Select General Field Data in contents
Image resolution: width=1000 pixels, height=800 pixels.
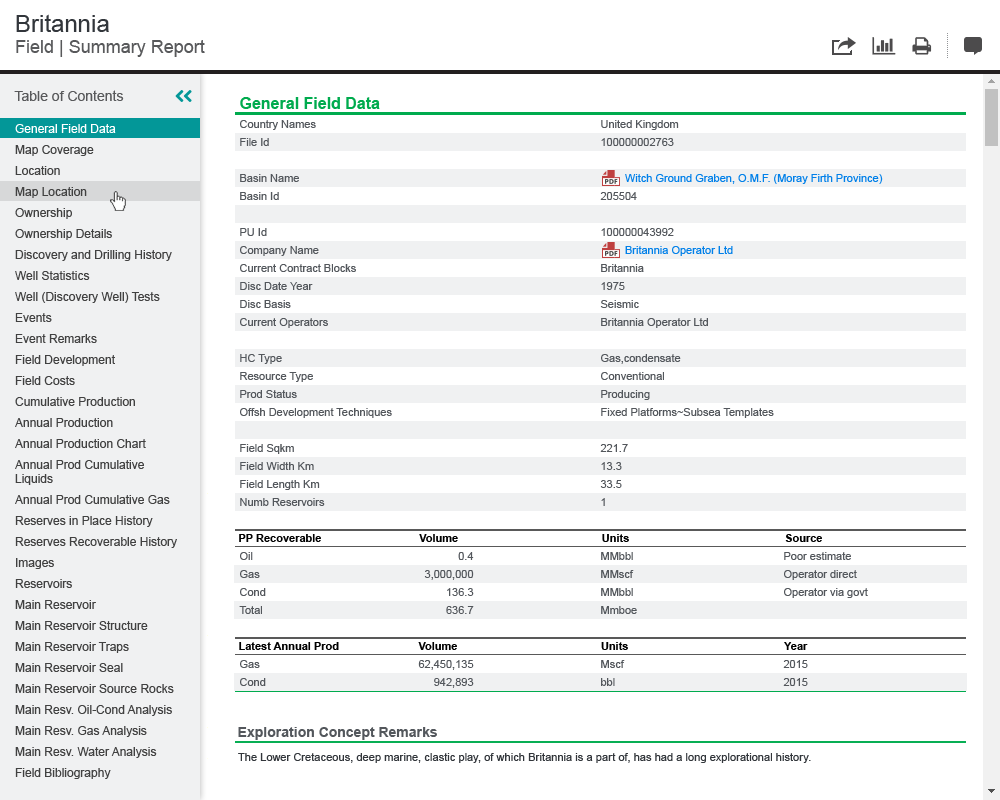click(x=100, y=128)
